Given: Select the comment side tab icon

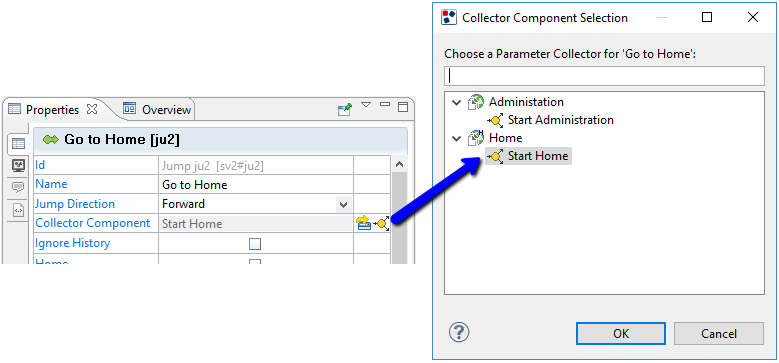Looking at the screenshot, I should pyautogui.click(x=18, y=187).
